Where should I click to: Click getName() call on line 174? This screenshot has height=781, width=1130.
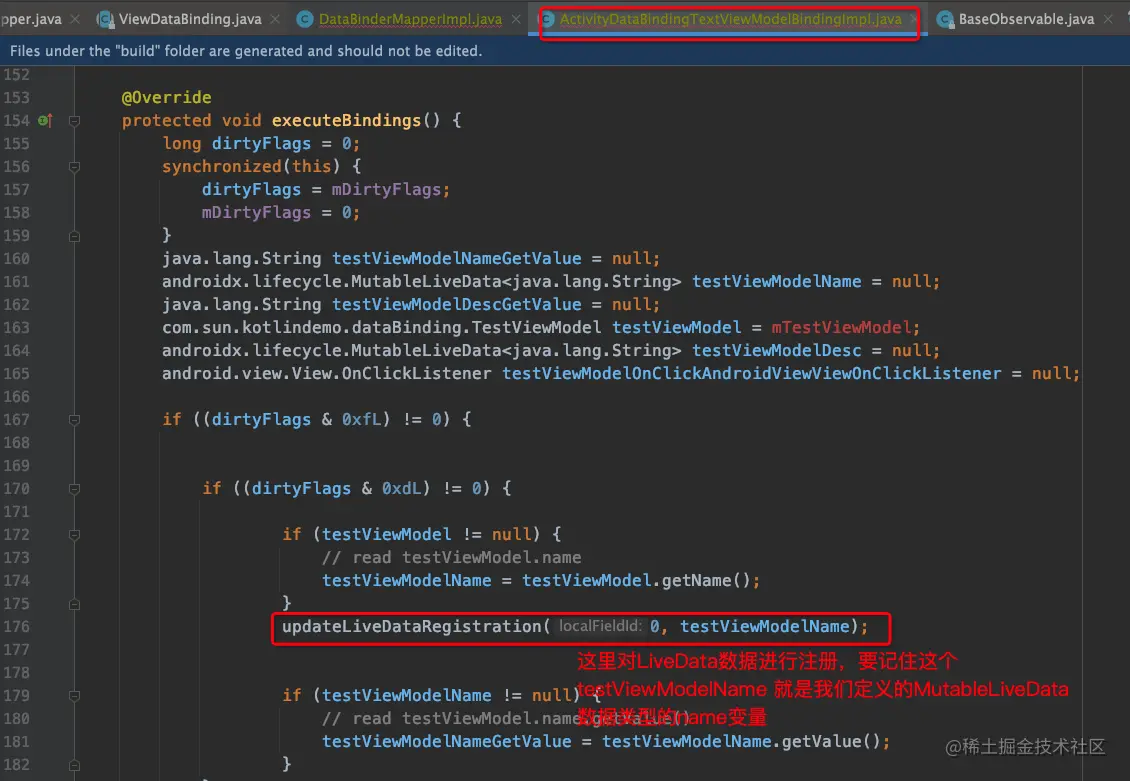(706, 580)
